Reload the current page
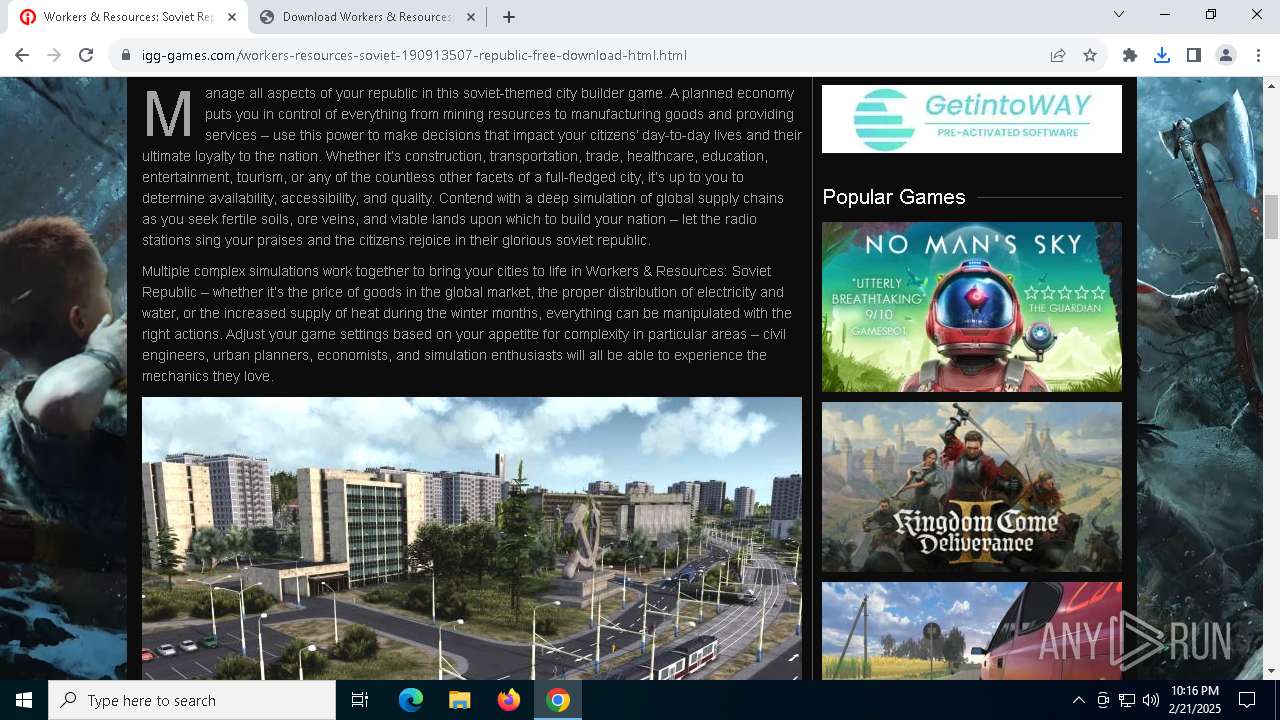The width and height of the screenshot is (1280, 720). click(86, 55)
